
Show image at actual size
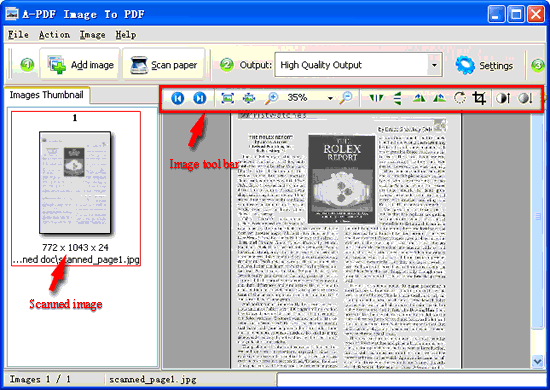249,98
